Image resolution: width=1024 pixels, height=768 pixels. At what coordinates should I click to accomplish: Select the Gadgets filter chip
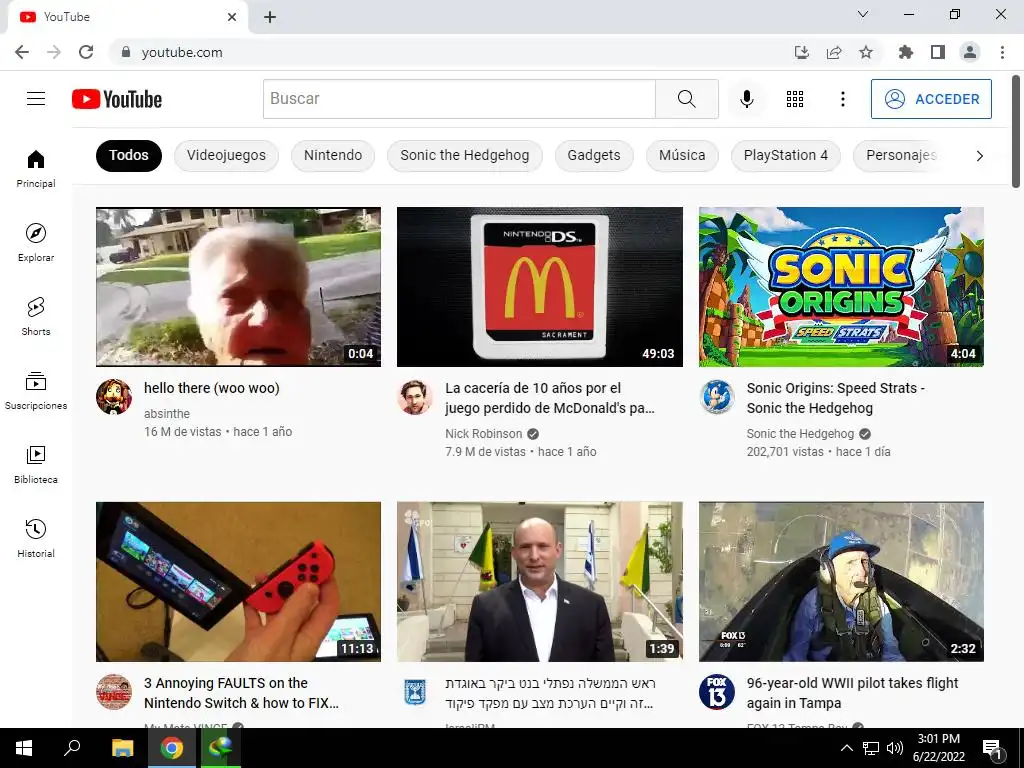click(594, 155)
